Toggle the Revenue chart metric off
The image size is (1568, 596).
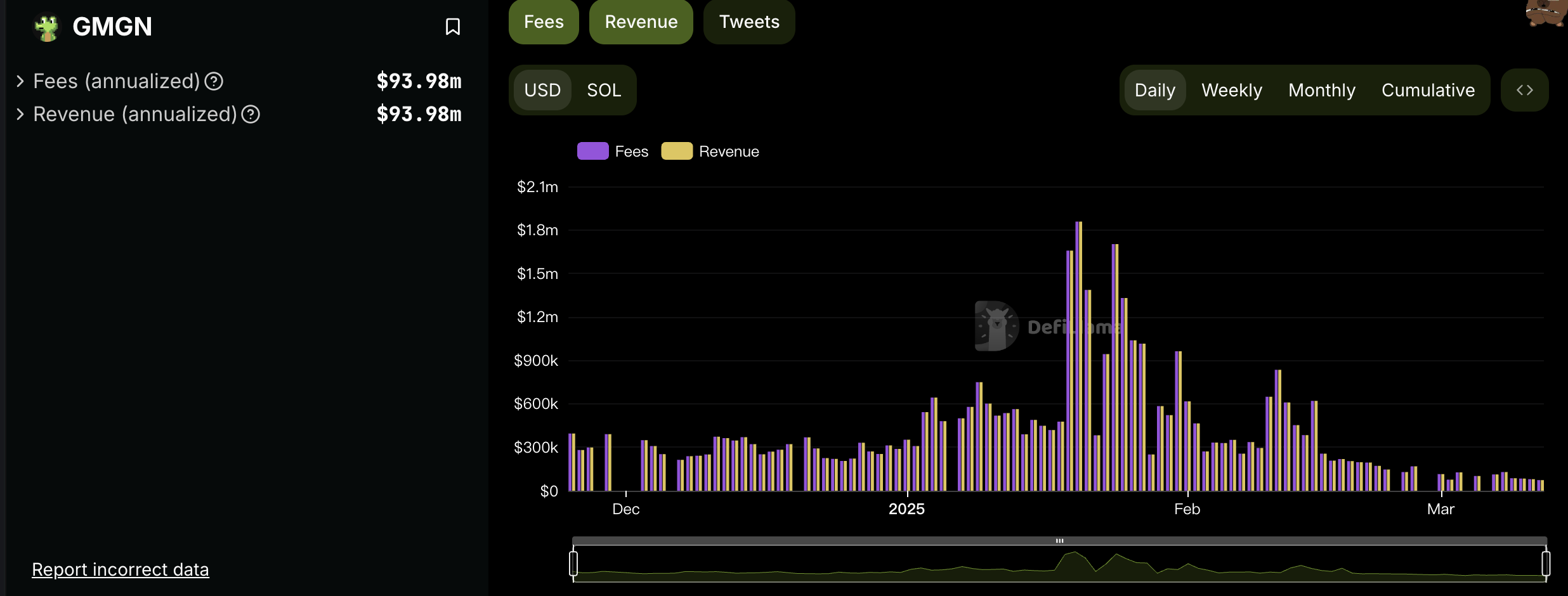(x=641, y=22)
